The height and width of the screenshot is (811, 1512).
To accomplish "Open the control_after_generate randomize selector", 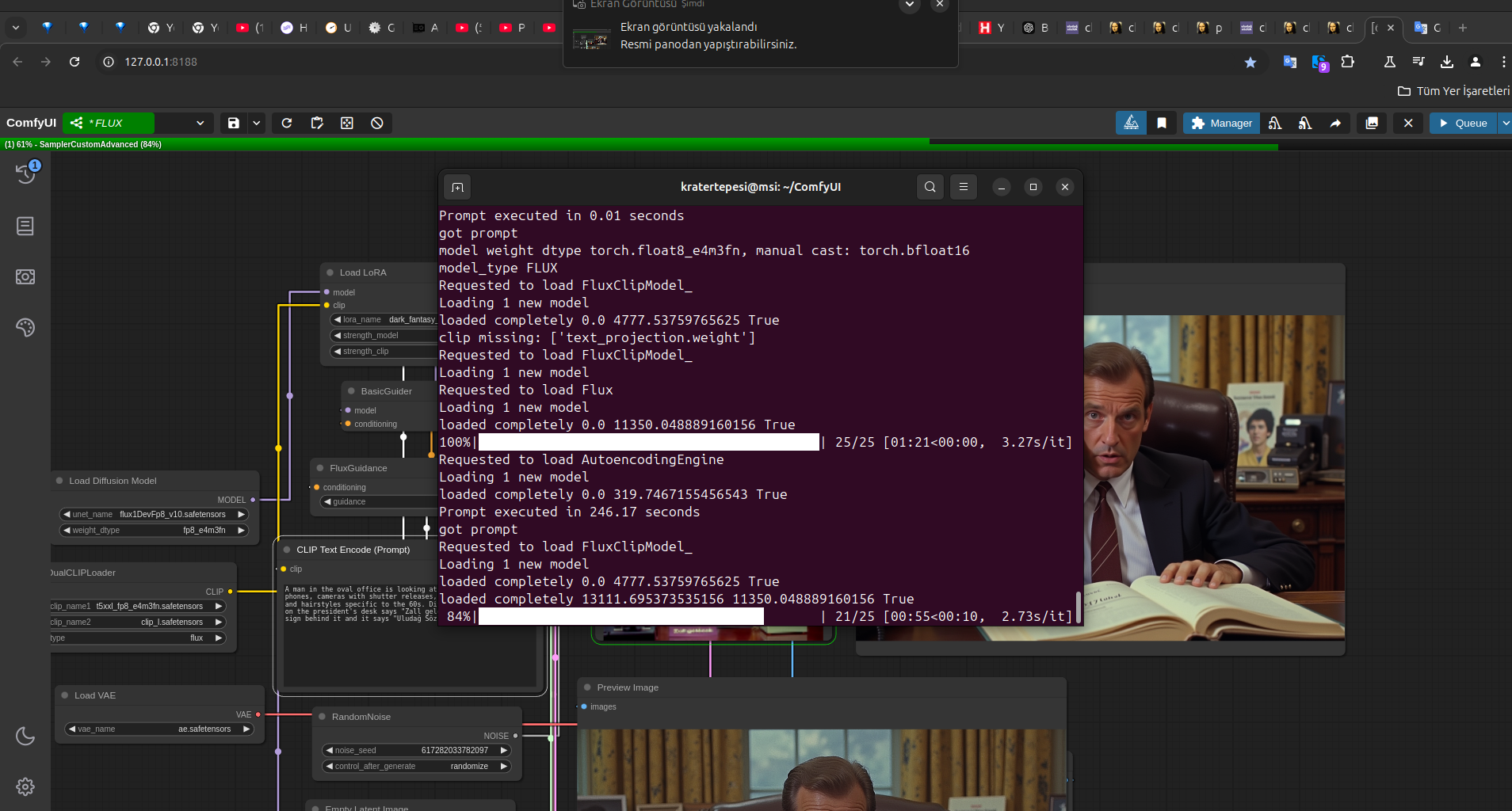I will pos(417,766).
